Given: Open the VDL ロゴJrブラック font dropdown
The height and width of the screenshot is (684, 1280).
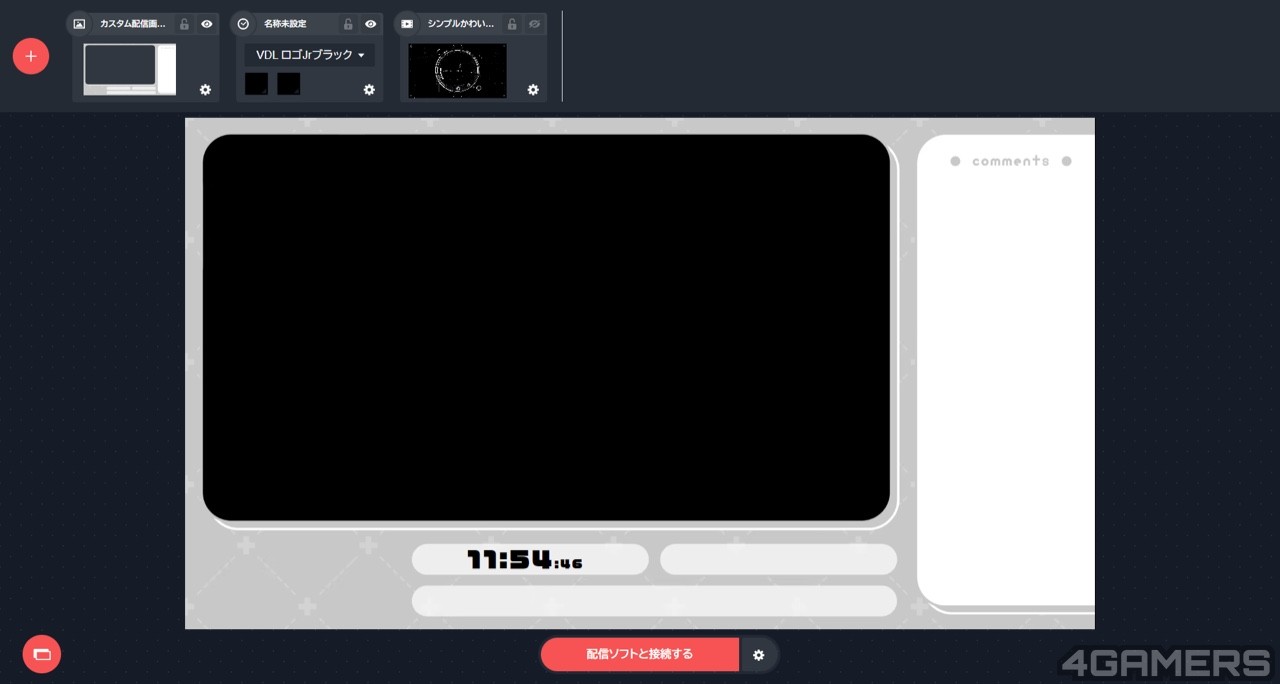Looking at the screenshot, I should (310, 55).
